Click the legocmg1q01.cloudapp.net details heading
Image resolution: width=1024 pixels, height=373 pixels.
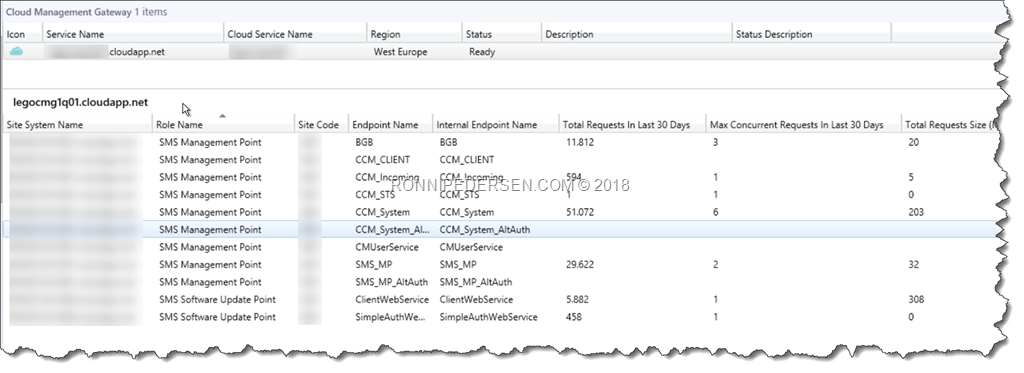click(x=80, y=103)
